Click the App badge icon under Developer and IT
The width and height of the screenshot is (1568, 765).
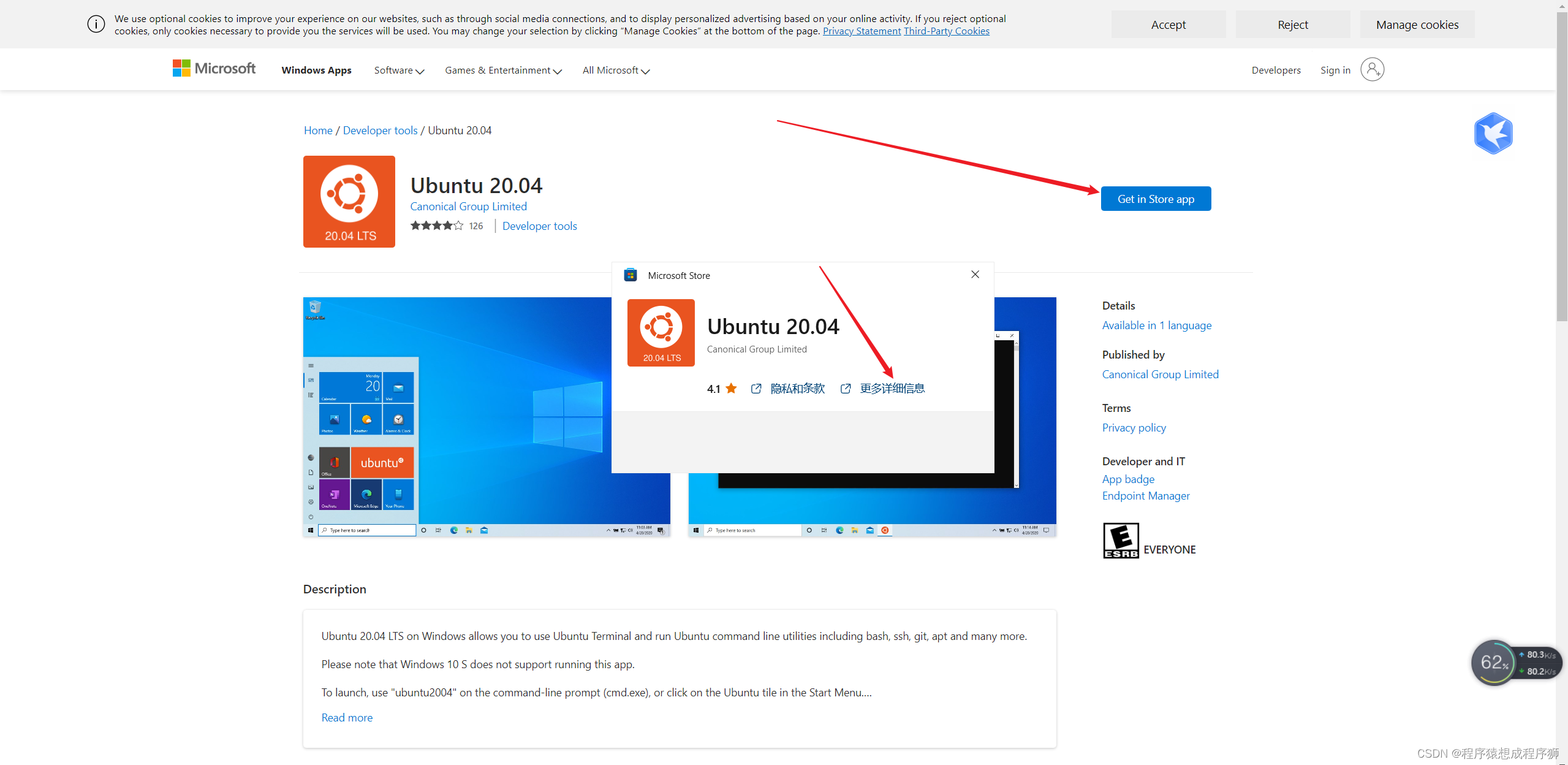tap(1128, 479)
